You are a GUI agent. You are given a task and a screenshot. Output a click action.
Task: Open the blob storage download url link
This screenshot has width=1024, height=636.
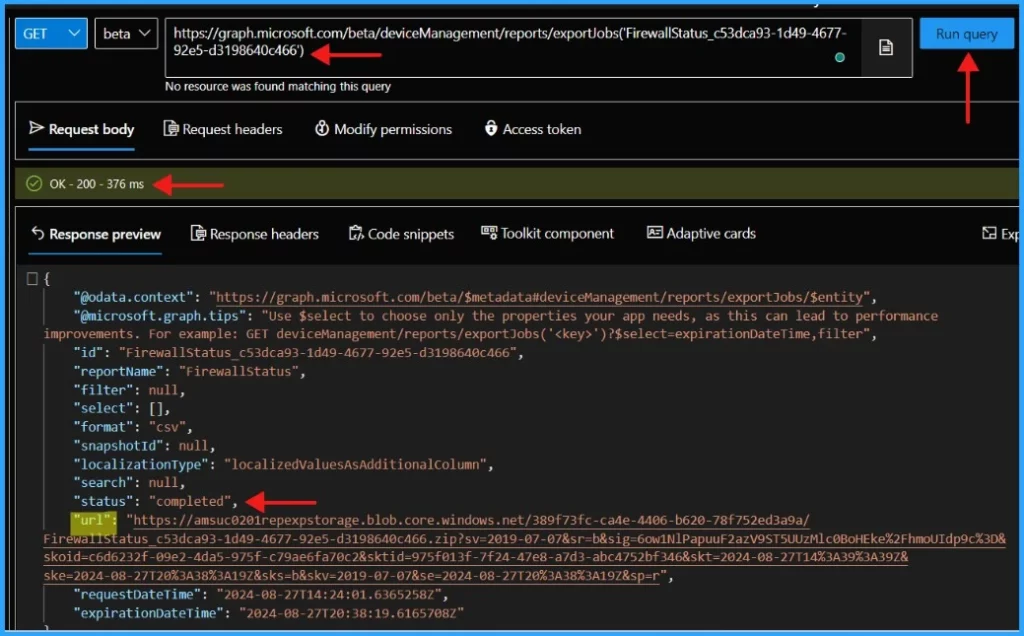tap(524, 549)
